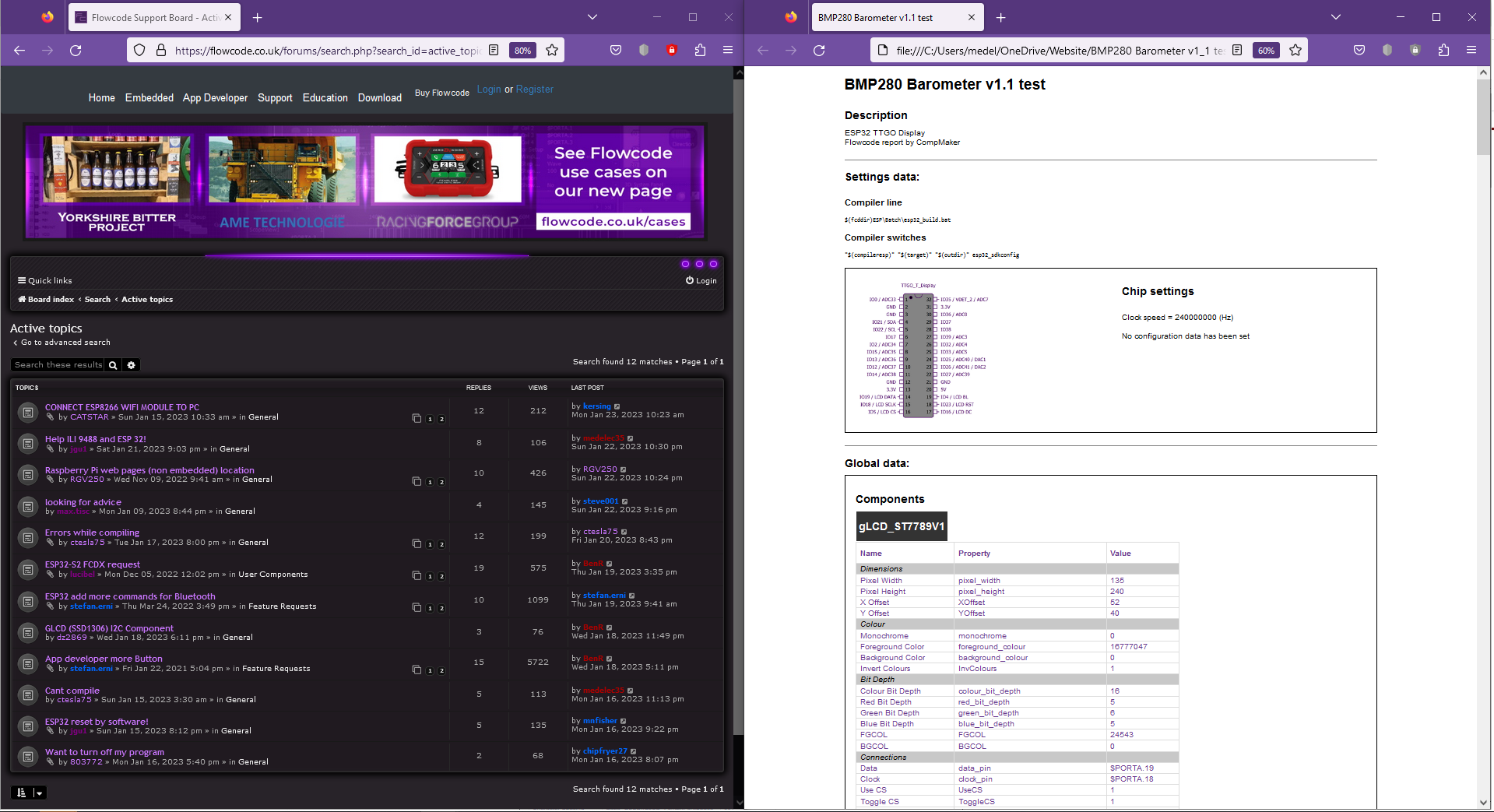The width and height of the screenshot is (1494, 812).
Task: Open advanced search gear icon
Action: [x=132, y=365]
